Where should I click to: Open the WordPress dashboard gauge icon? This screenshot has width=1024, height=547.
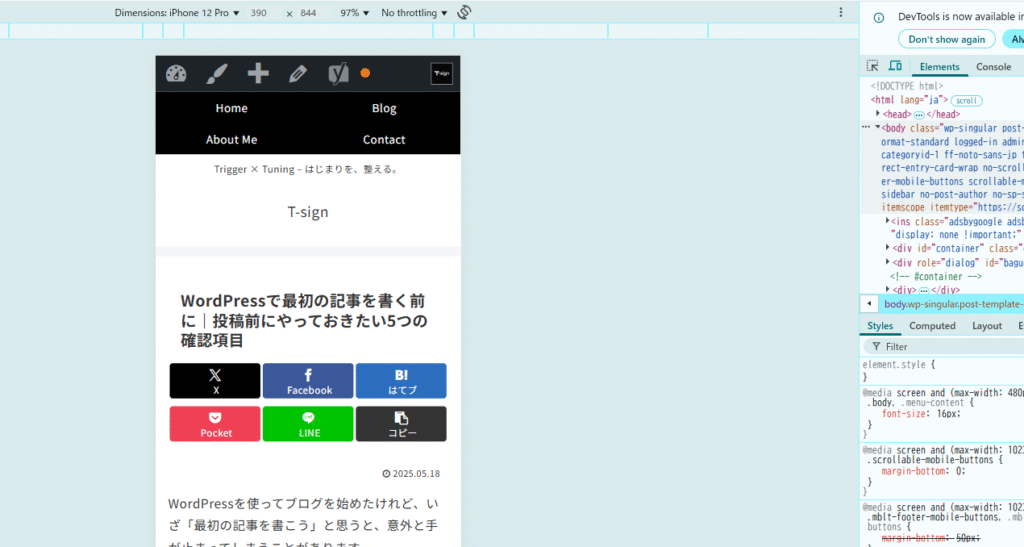click(x=176, y=74)
